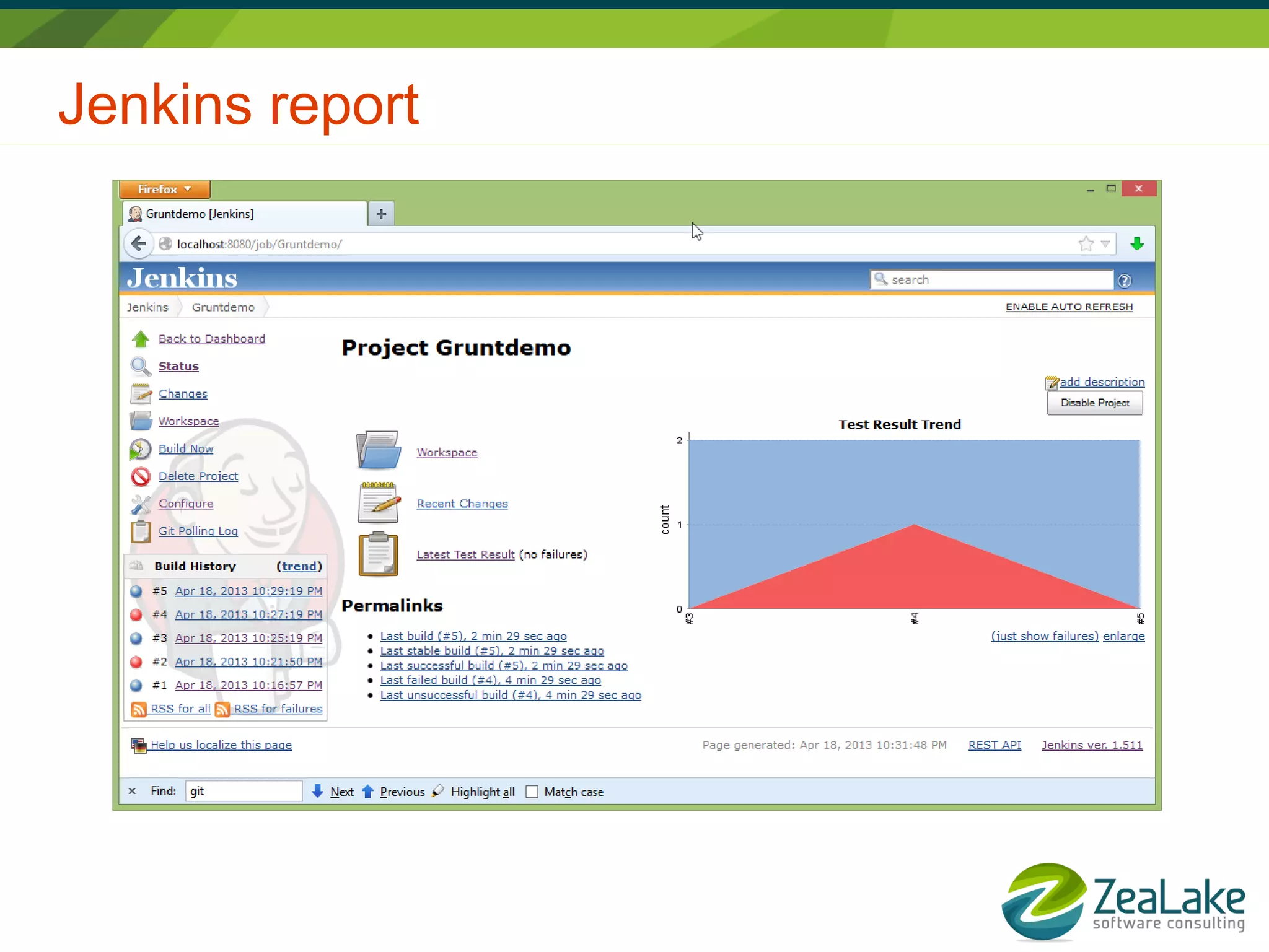Click the Latest Test Result clipboard icon
Image resolution: width=1269 pixels, height=952 pixels.
click(x=378, y=554)
